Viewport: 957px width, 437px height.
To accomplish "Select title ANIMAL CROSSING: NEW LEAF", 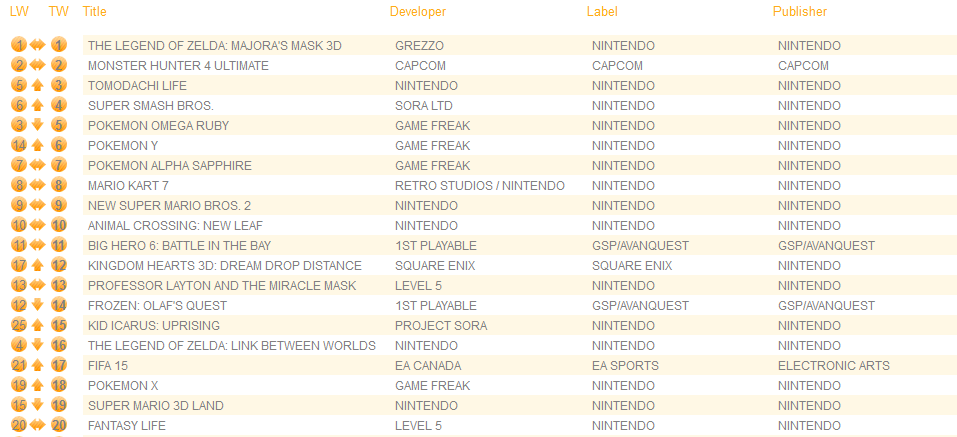I will click(175, 226).
